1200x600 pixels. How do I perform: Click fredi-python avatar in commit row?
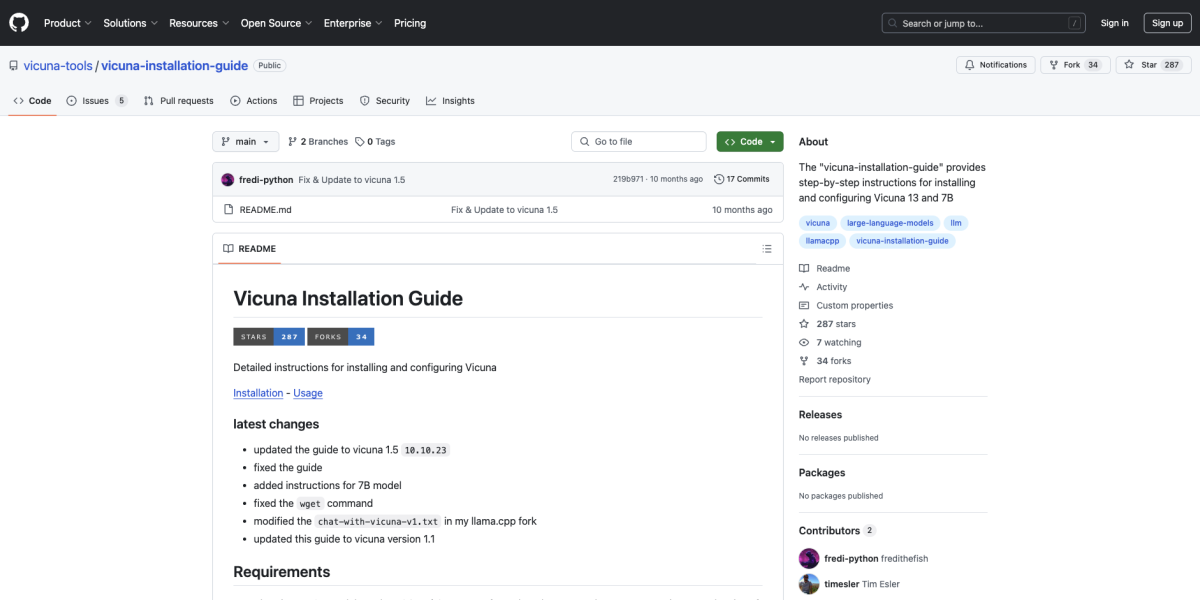[x=228, y=180]
